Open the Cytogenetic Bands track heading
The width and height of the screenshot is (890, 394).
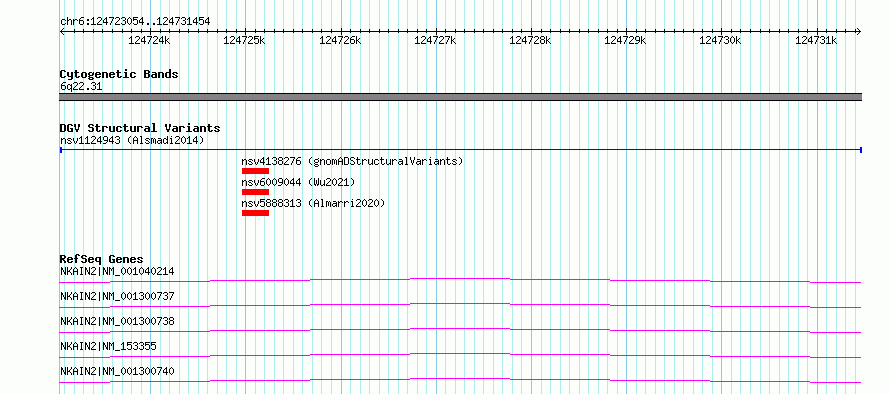pos(119,74)
